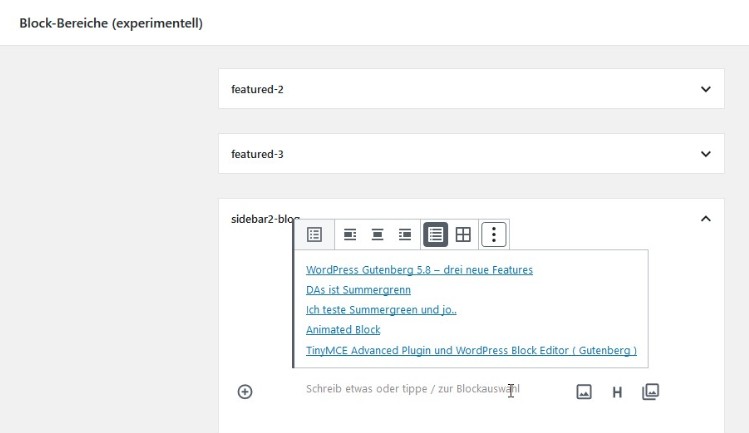Align block left in toolbar

click(x=350, y=235)
